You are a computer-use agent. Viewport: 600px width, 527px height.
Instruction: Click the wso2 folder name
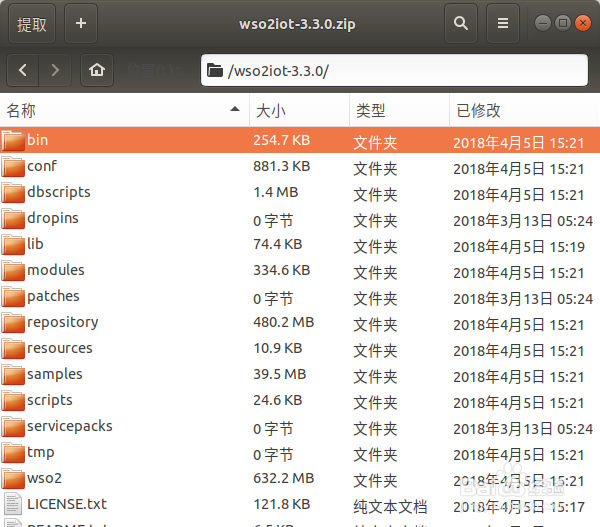[x=44, y=478]
